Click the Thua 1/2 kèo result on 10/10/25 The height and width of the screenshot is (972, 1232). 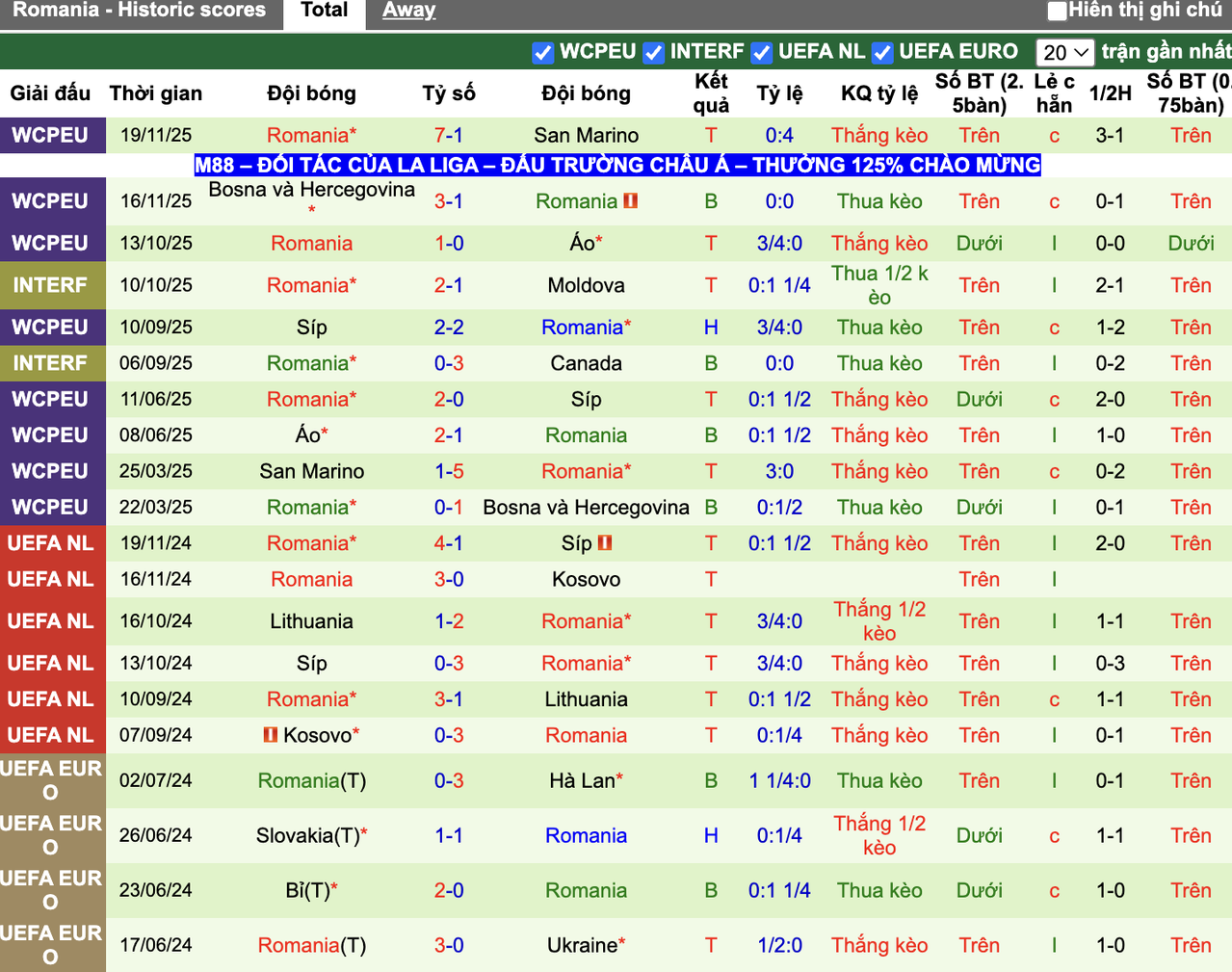pos(879,285)
